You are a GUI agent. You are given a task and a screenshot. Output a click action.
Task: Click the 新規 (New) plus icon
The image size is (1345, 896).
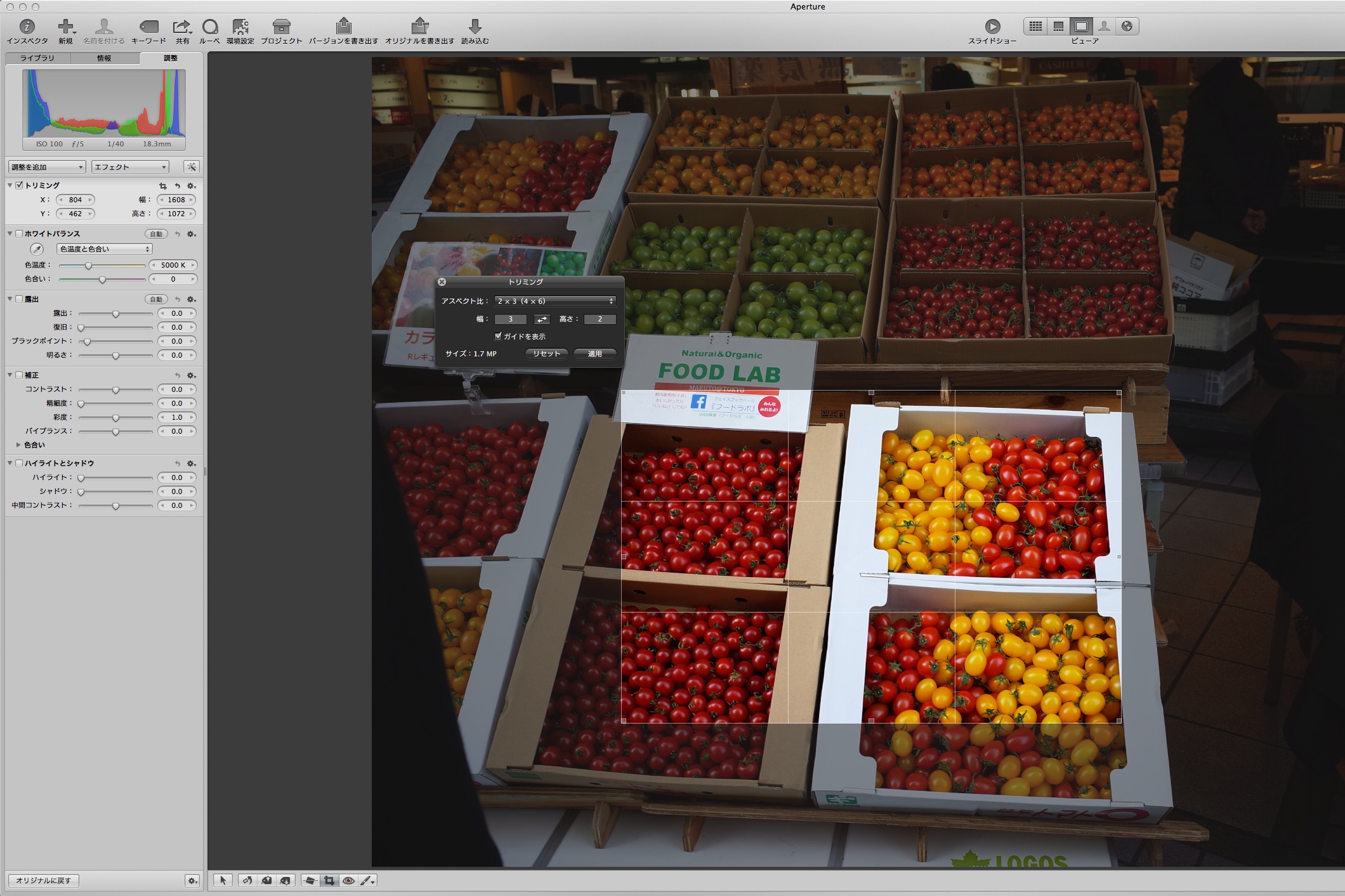pos(65,27)
